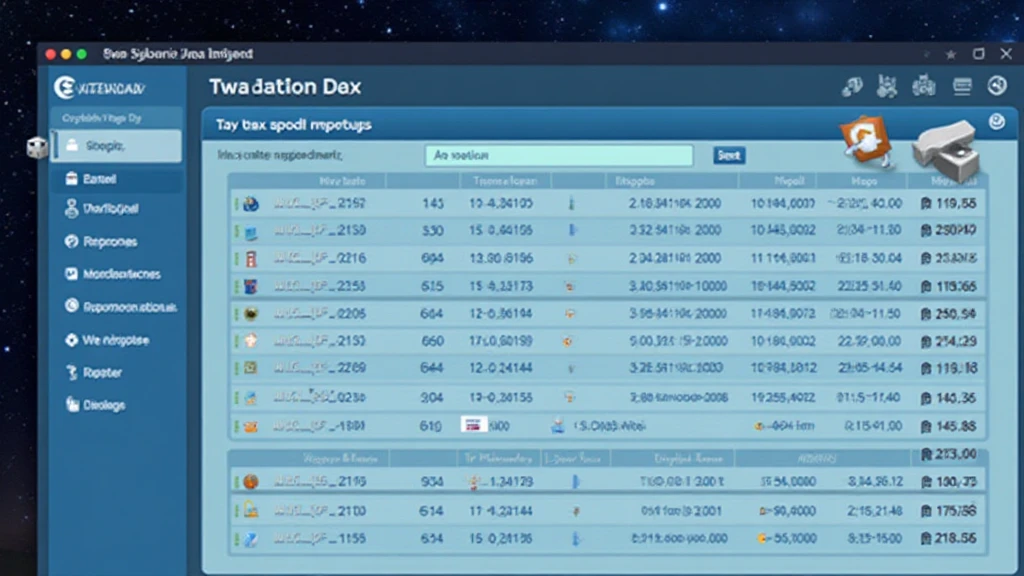This screenshot has width=1024, height=576.
Task: Click the white dice icon at the left edge
Action: (36, 148)
